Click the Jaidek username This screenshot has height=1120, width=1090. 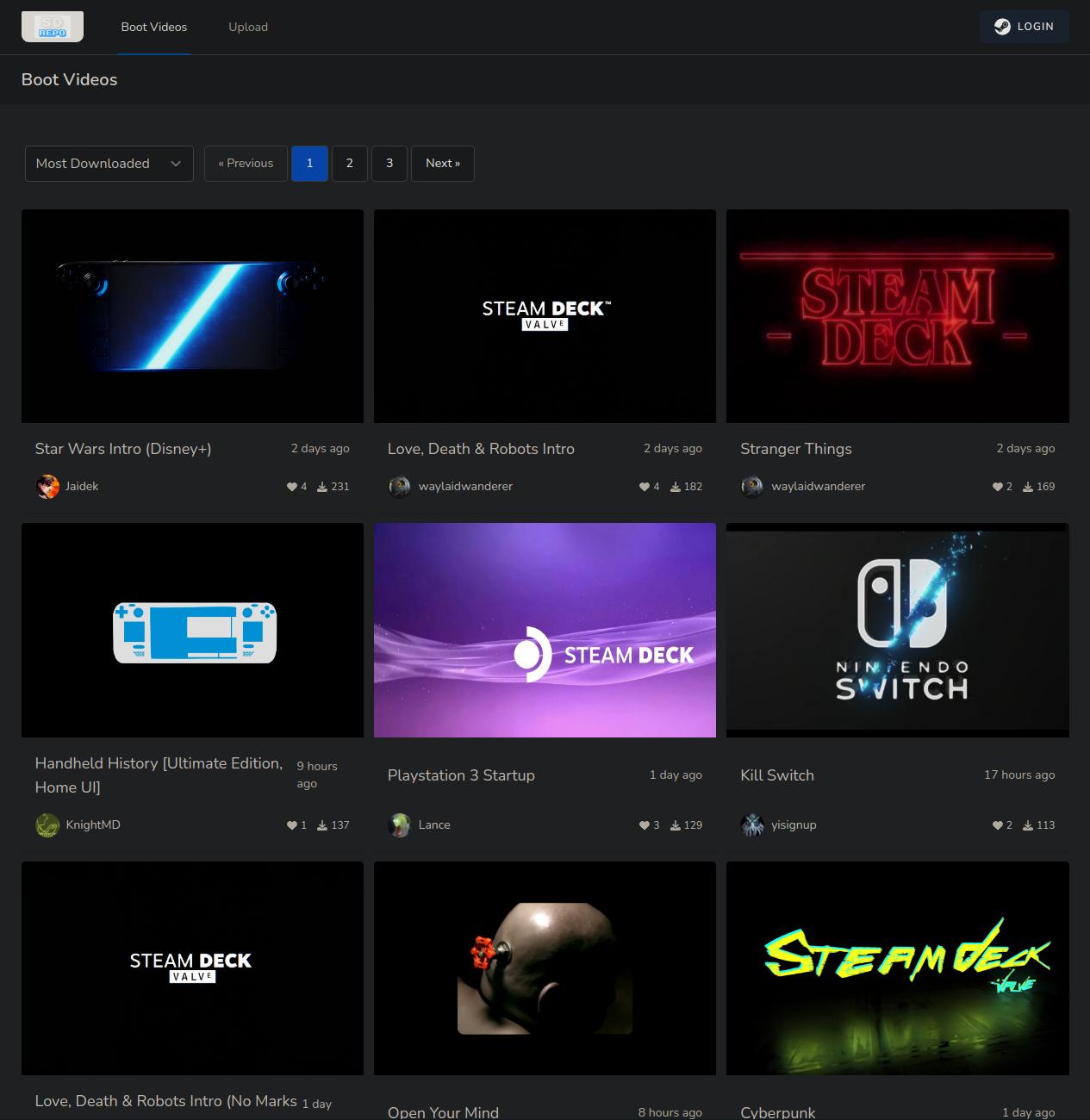[x=82, y=487]
